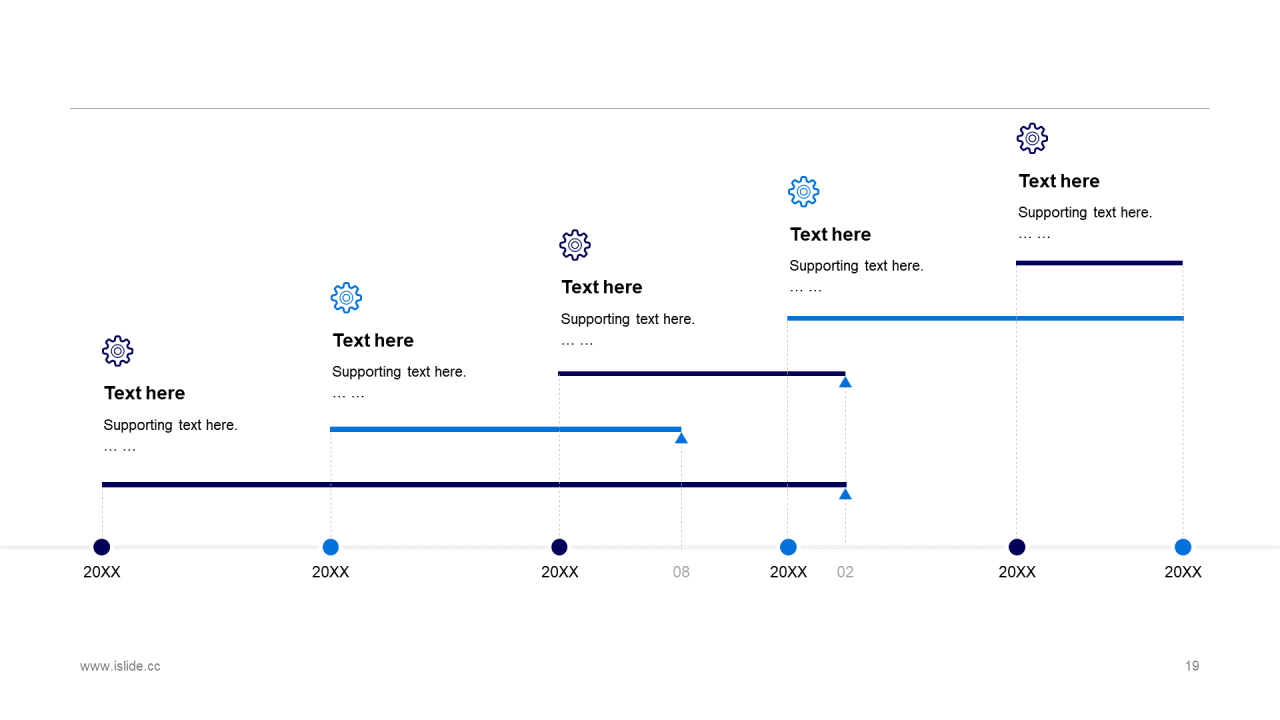Click the middle navy gear icon
1280x720 pixels.
[x=575, y=245]
